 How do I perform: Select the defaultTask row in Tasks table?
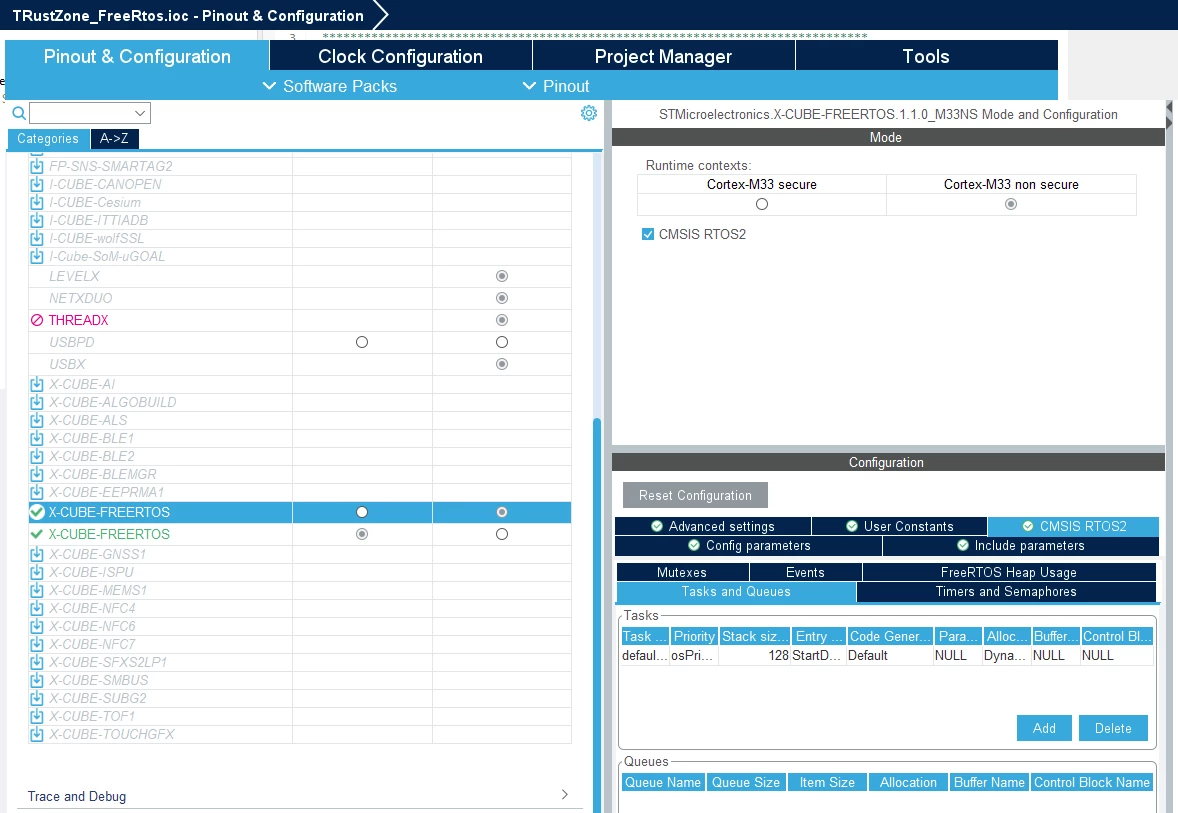pyautogui.click(x=887, y=655)
